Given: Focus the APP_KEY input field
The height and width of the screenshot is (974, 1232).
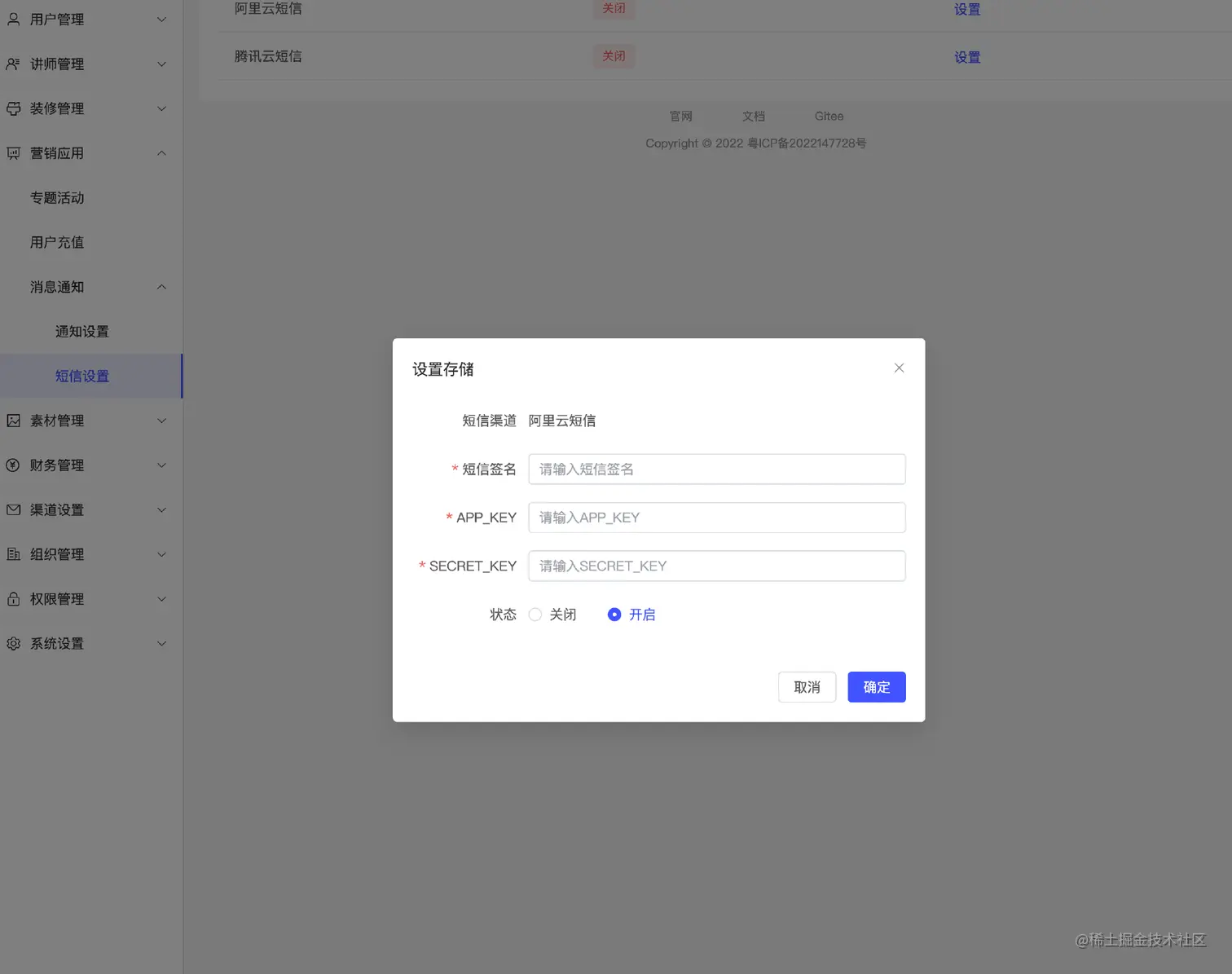Looking at the screenshot, I should pos(717,518).
